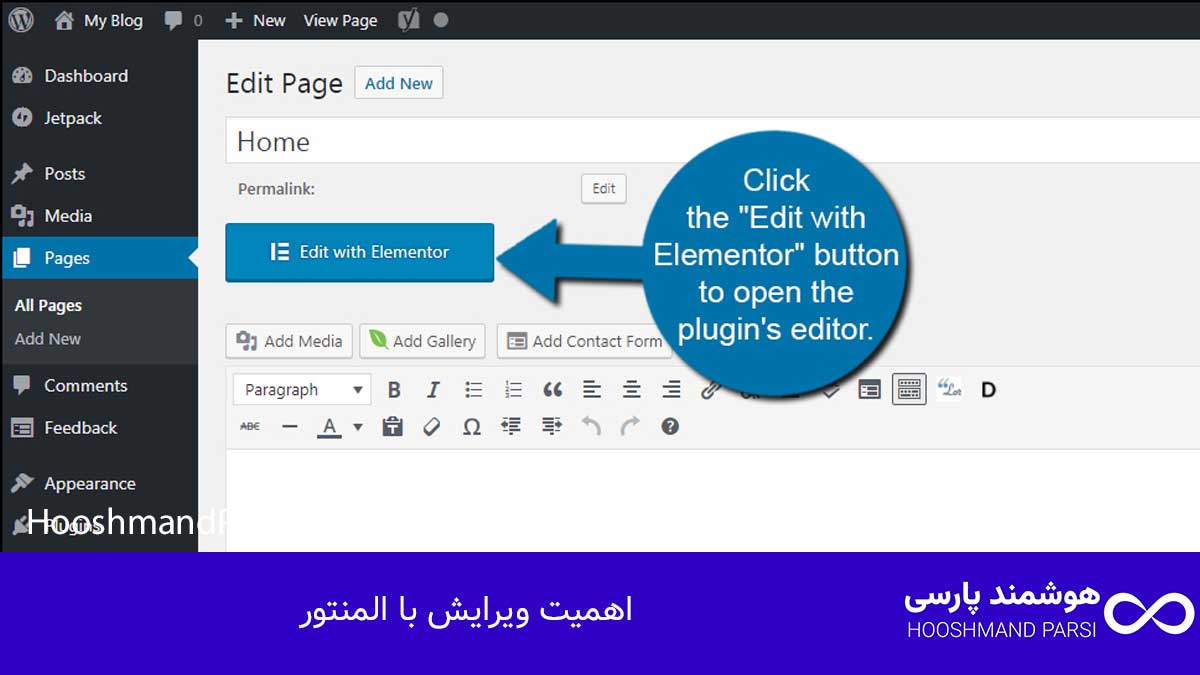Click the Add New submenu under Pages
The image size is (1200, 675).
(x=48, y=339)
